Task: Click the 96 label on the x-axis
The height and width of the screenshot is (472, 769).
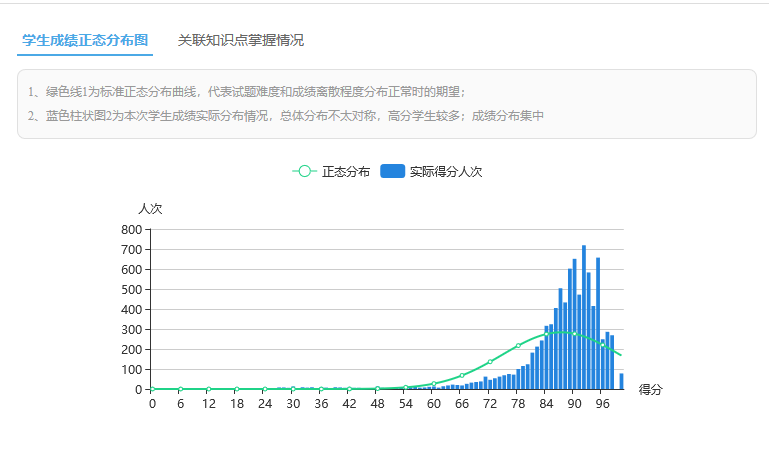Action: pos(602,404)
